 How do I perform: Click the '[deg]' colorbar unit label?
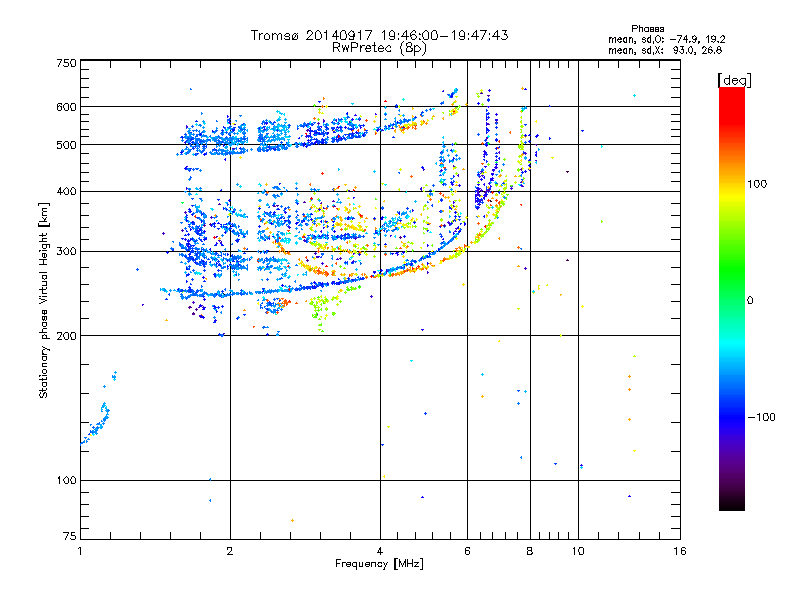pyautogui.click(x=734, y=80)
